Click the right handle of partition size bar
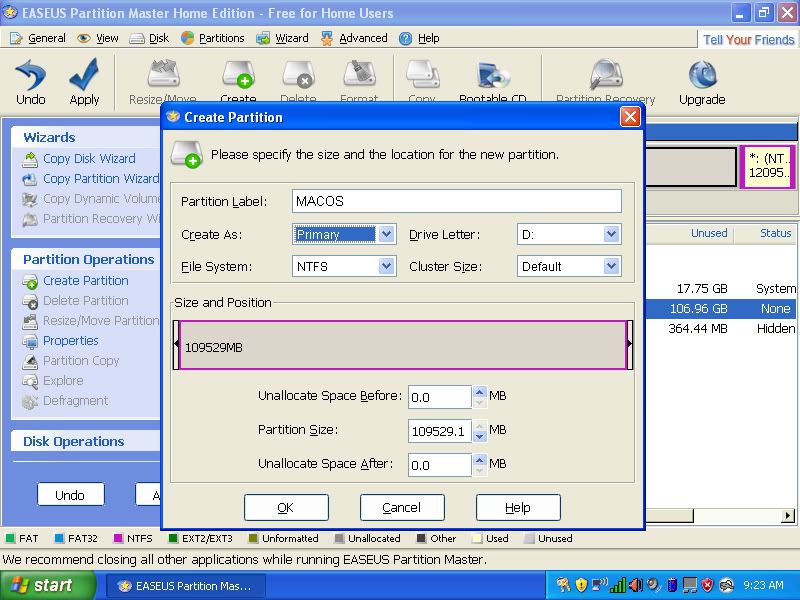This screenshot has width=800, height=600. [630, 344]
